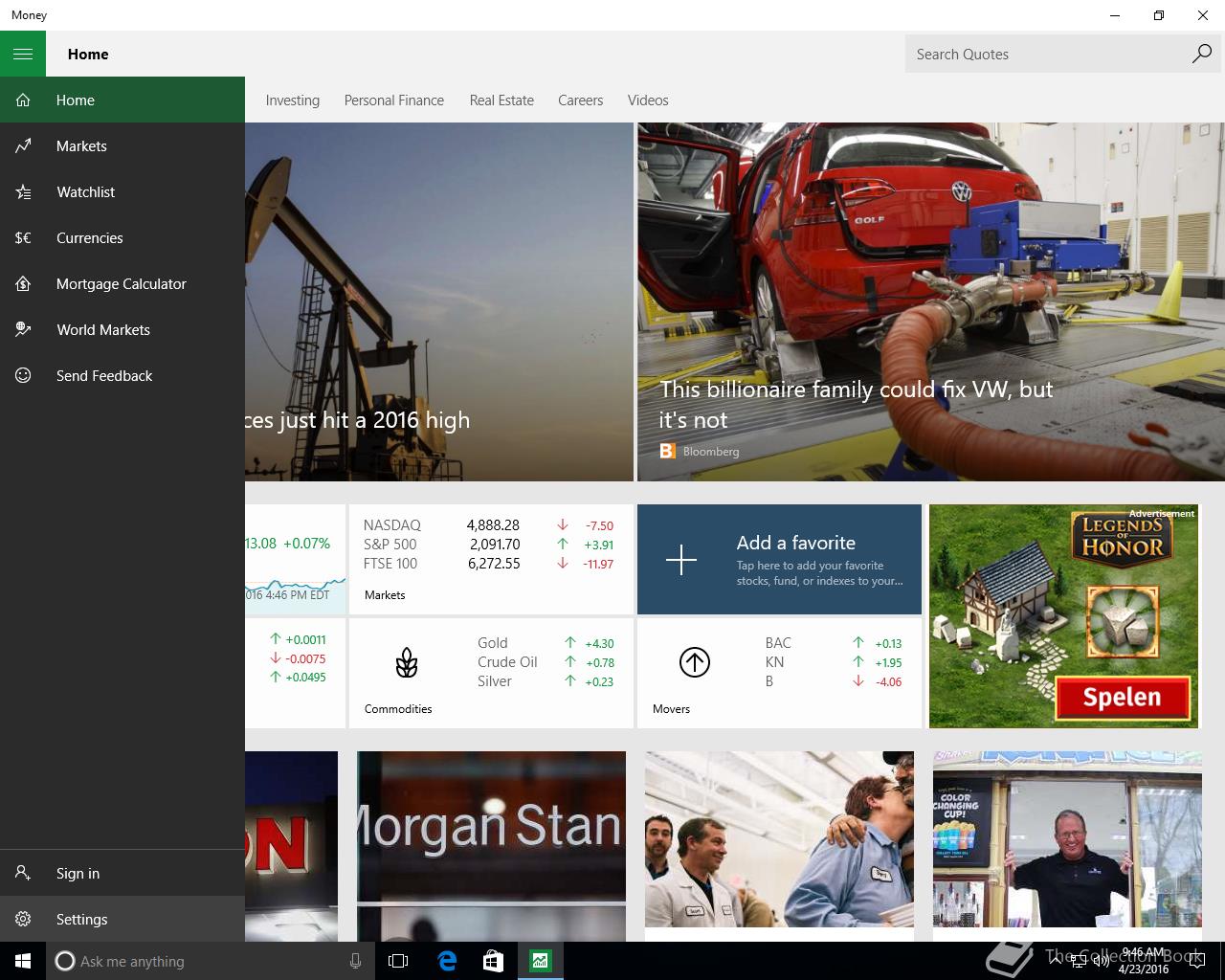Select Watchlist in the sidebar

click(122, 191)
